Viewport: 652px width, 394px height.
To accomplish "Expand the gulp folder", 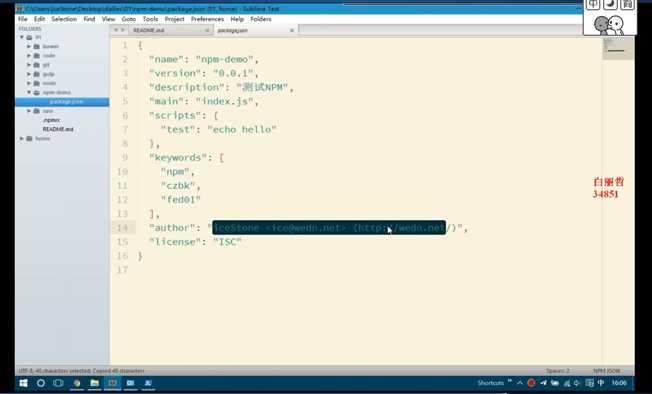I will (x=29, y=74).
